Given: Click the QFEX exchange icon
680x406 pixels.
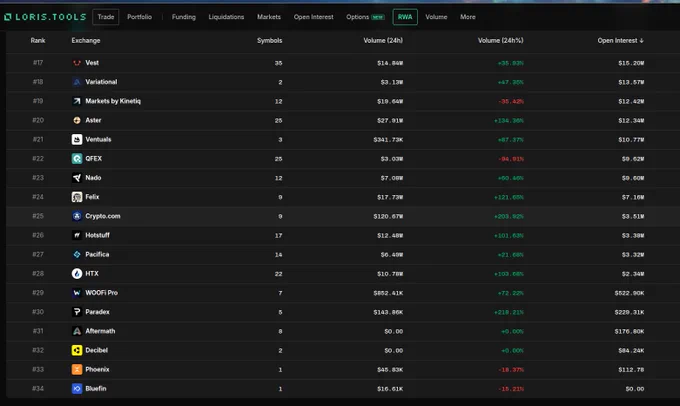Looking at the screenshot, I should click(x=77, y=158).
